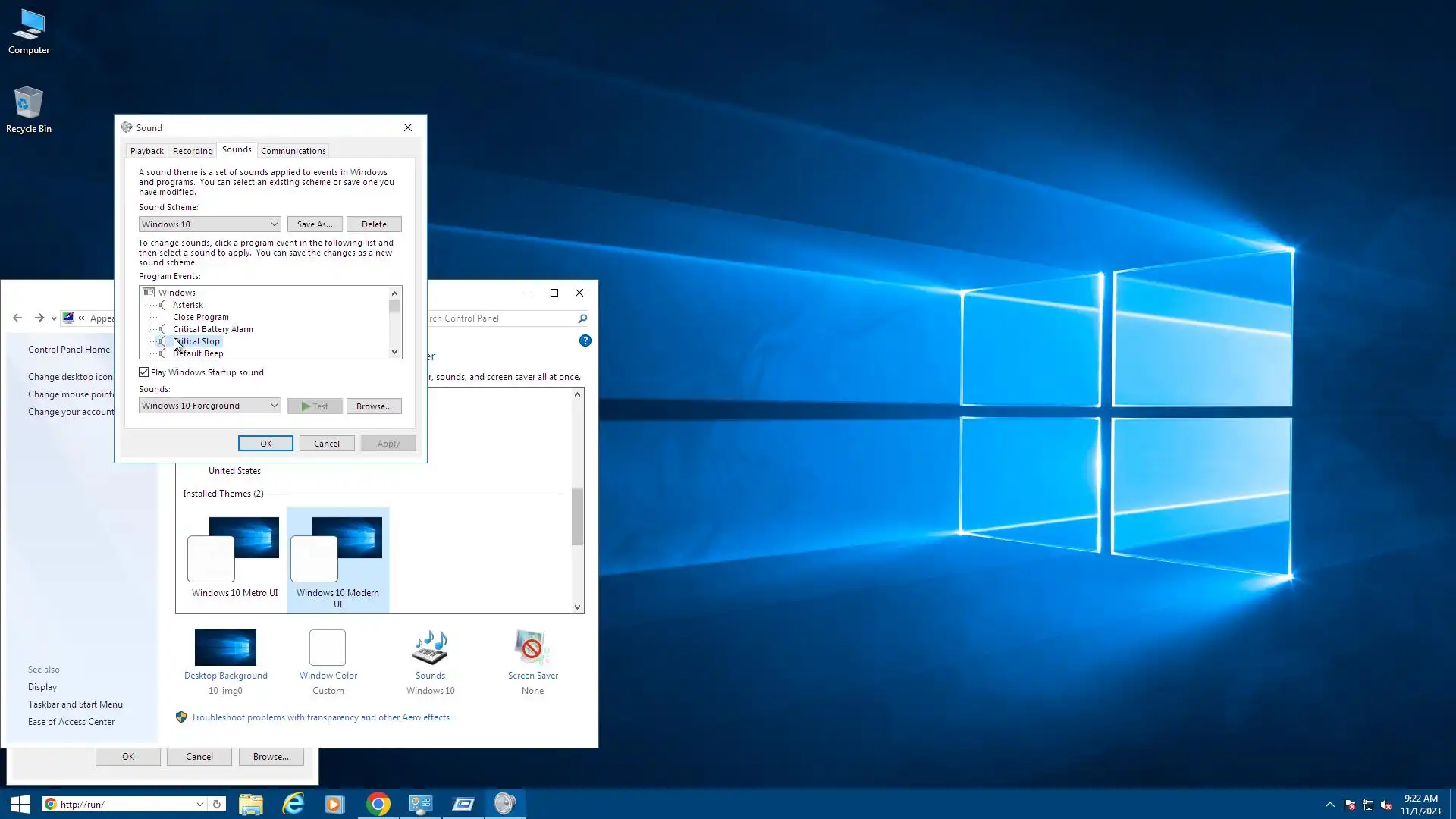Click the Control Panel help icon
The width and height of the screenshot is (1456, 819).
click(x=585, y=340)
